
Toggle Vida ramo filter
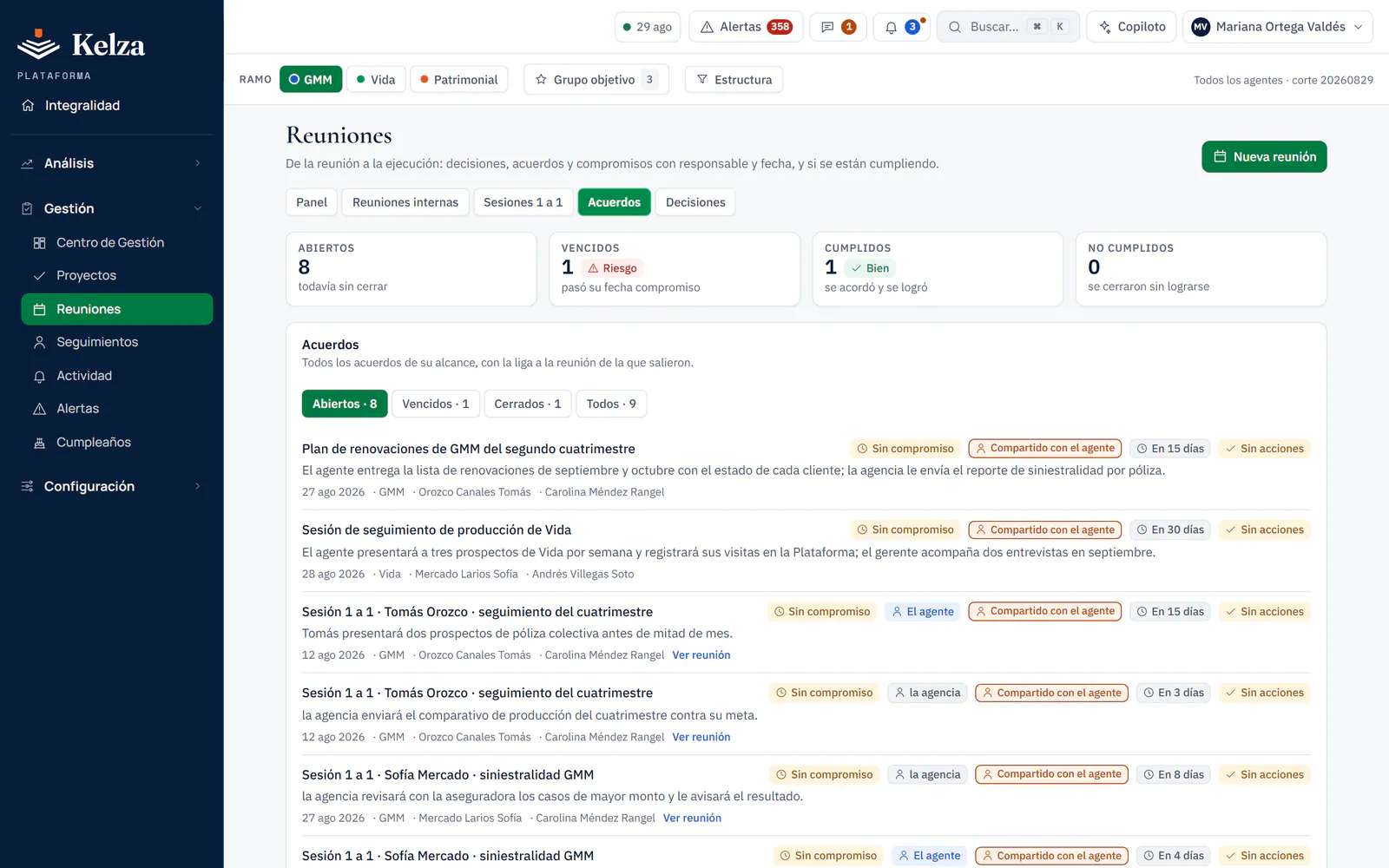pos(376,80)
